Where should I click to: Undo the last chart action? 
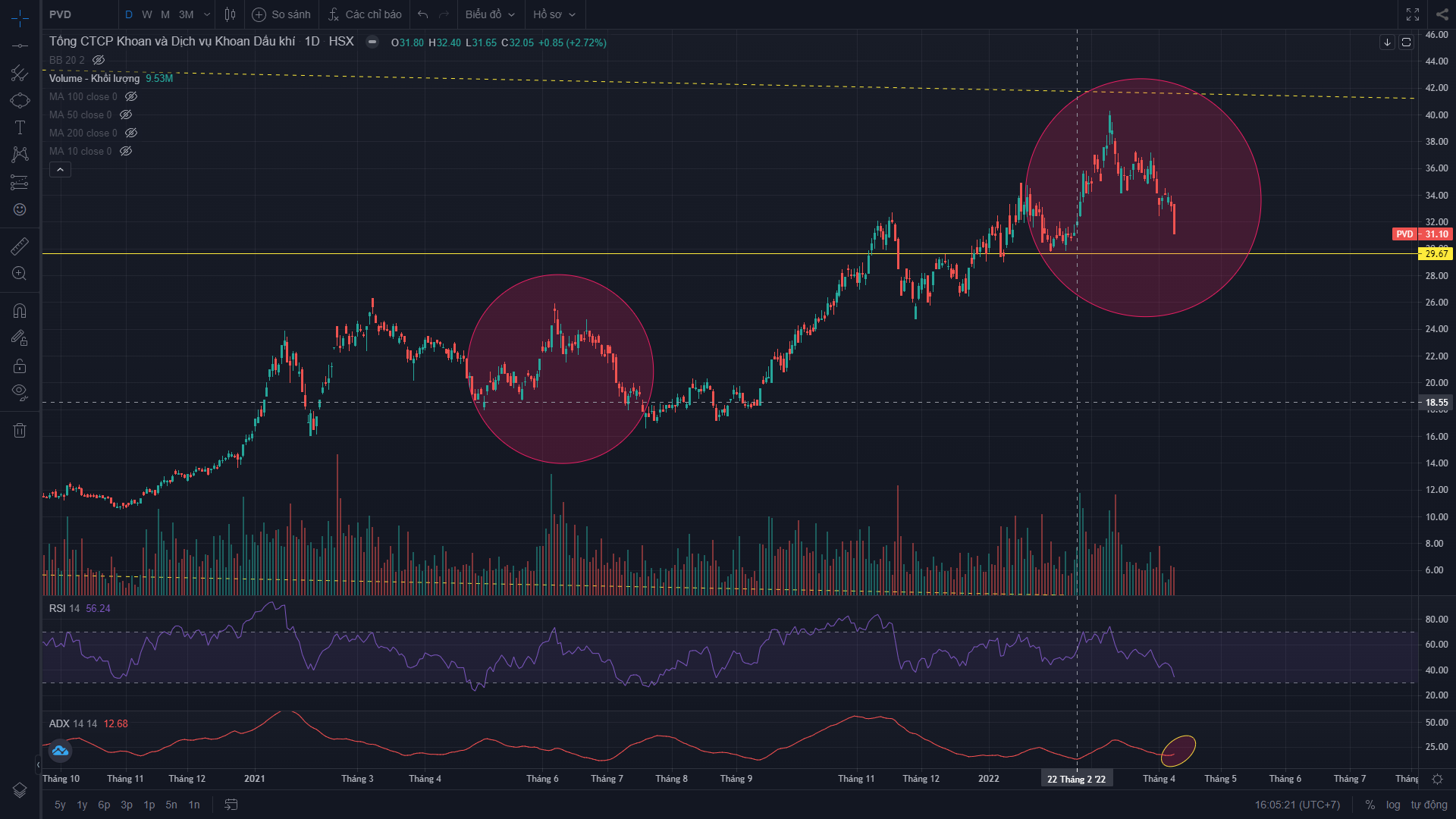pyautogui.click(x=423, y=14)
